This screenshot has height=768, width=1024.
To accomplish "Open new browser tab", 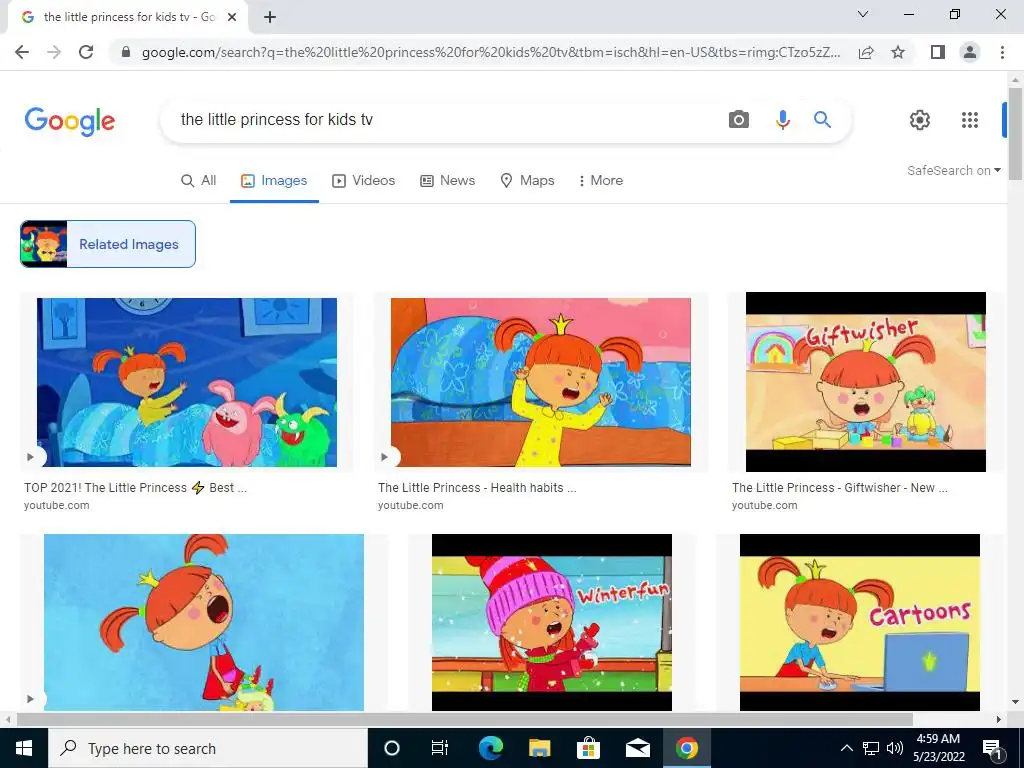I will [x=270, y=17].
